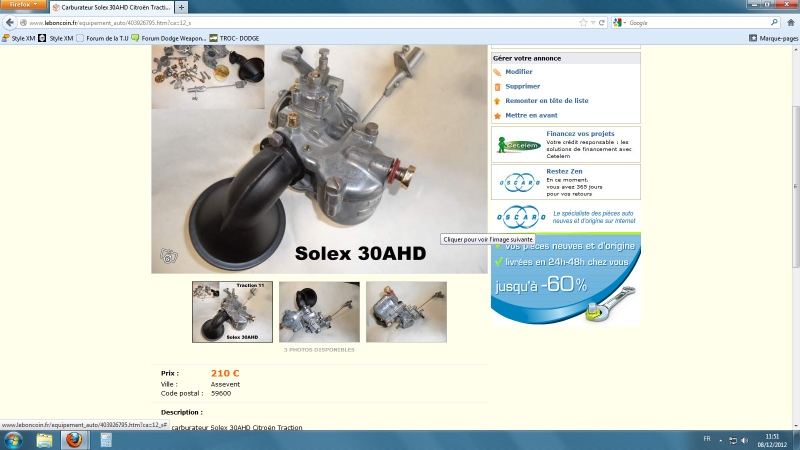Click the up arrow icon for Remonter
Screen dimensions: 800x450
point(497,101)
